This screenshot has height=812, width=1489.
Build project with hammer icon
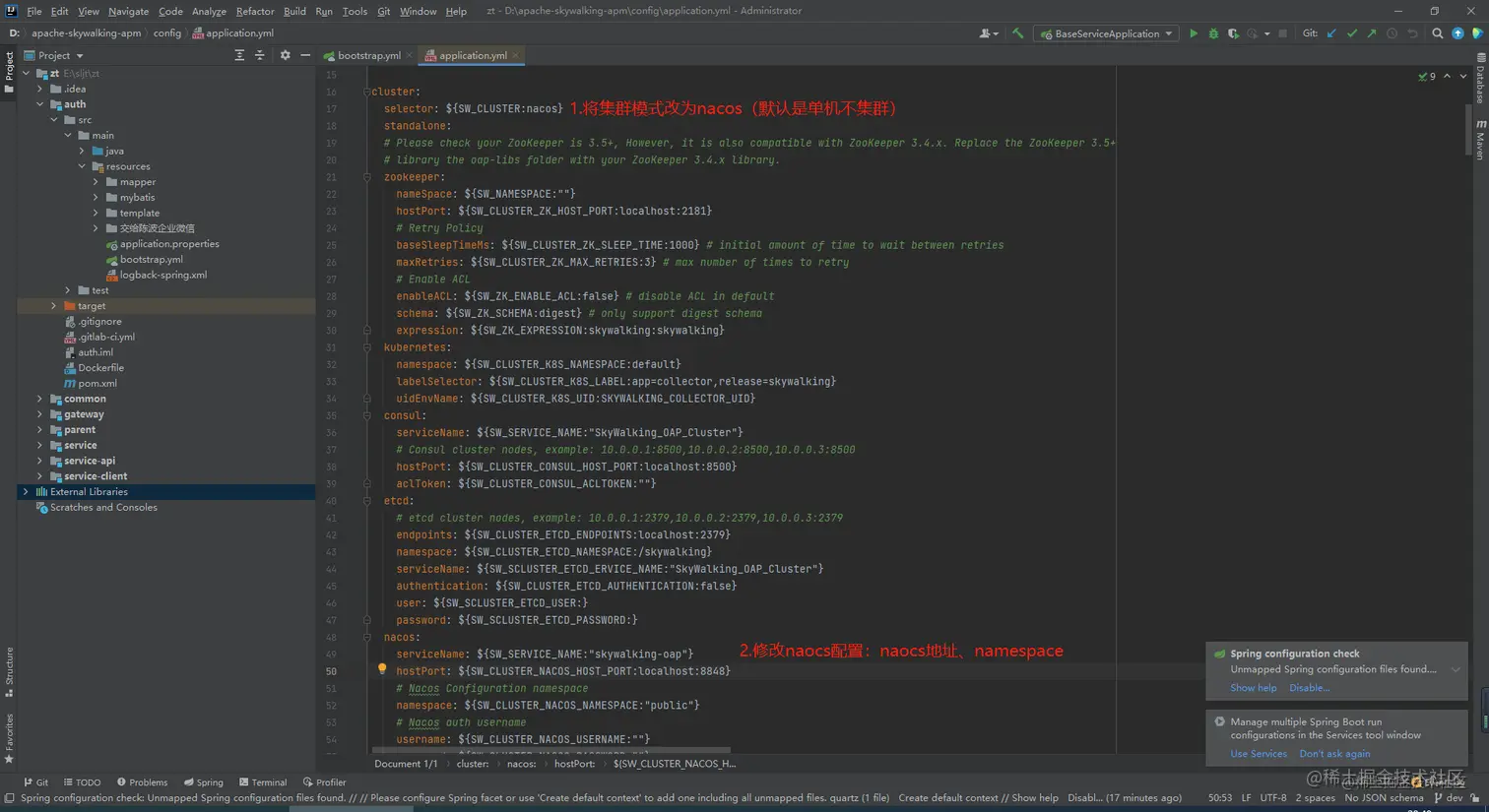pyautogui.click(x=1017, y=33)
